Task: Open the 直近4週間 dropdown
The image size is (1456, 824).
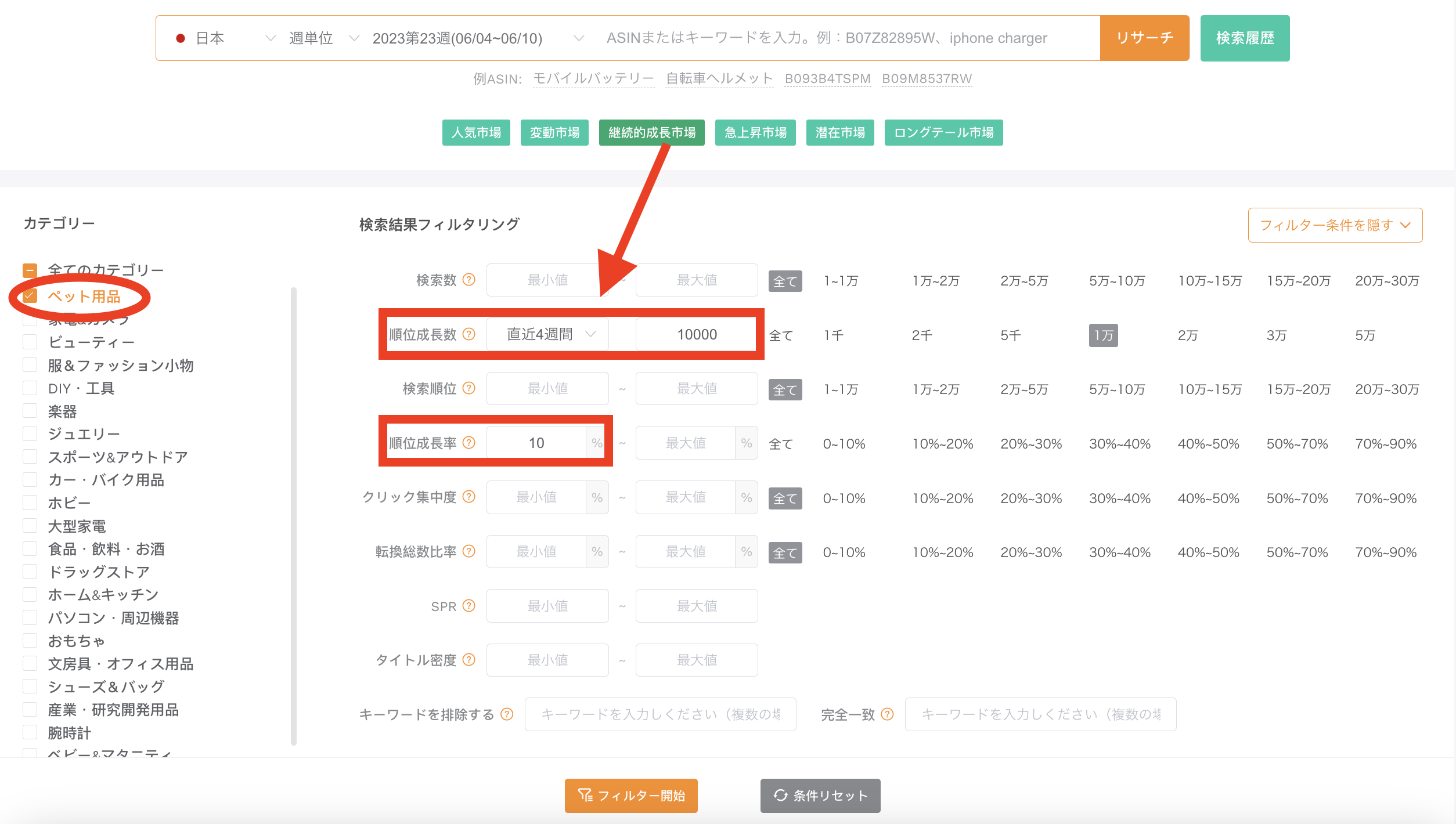Action: pos(547,335)
